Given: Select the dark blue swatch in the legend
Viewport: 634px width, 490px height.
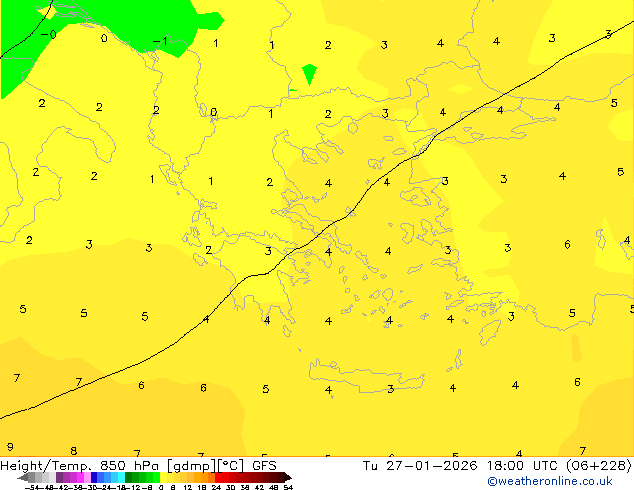Looking at the screenshot, I should tap(94, 477).
